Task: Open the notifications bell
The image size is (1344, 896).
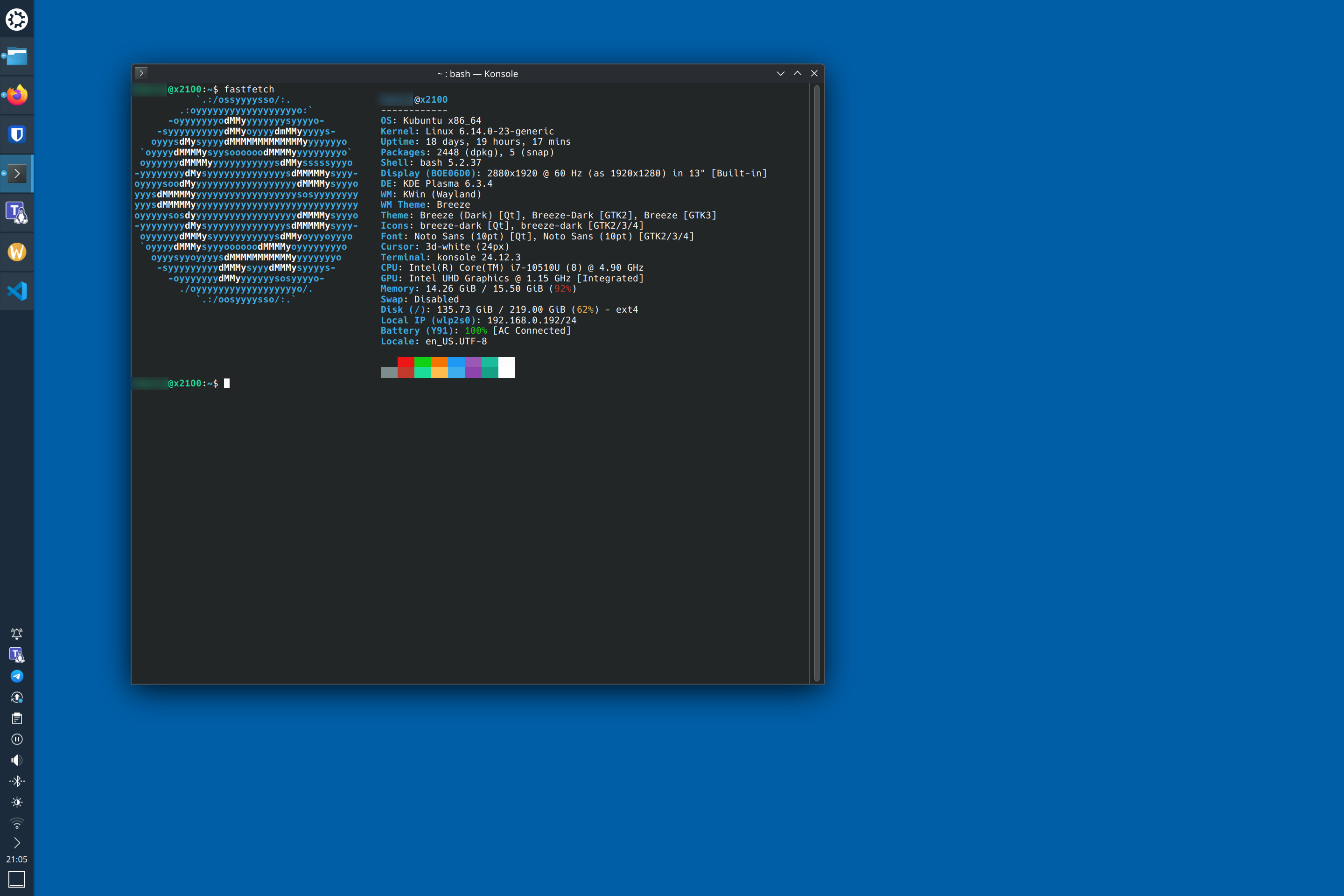Action: point(17,634)
